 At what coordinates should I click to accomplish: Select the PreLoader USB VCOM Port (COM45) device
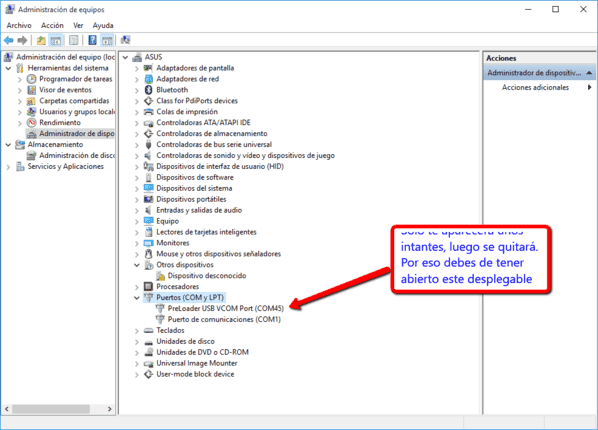(x=226, y=308)
